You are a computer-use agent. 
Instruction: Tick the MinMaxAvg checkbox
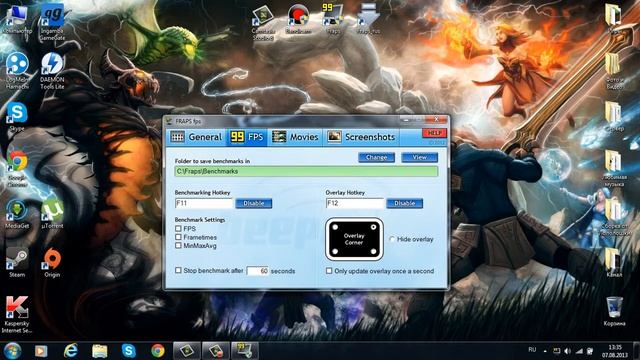[x=178, y=246]
